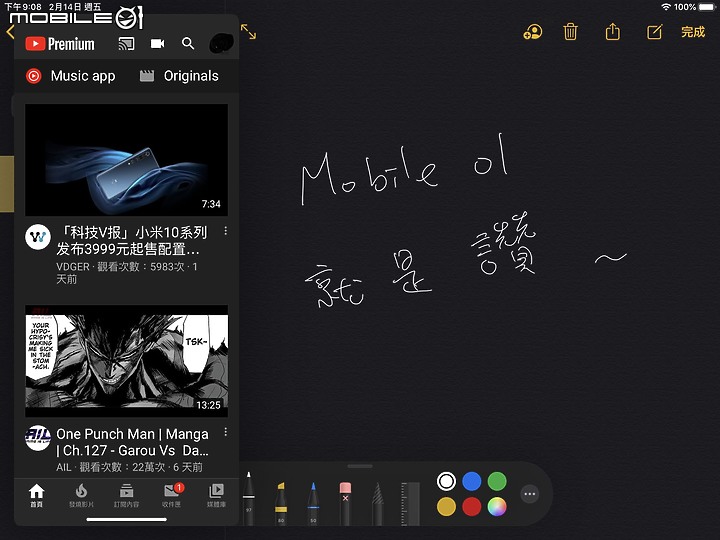Select the ruler tool
Screen dimensions: 720x540
point(411,503)
